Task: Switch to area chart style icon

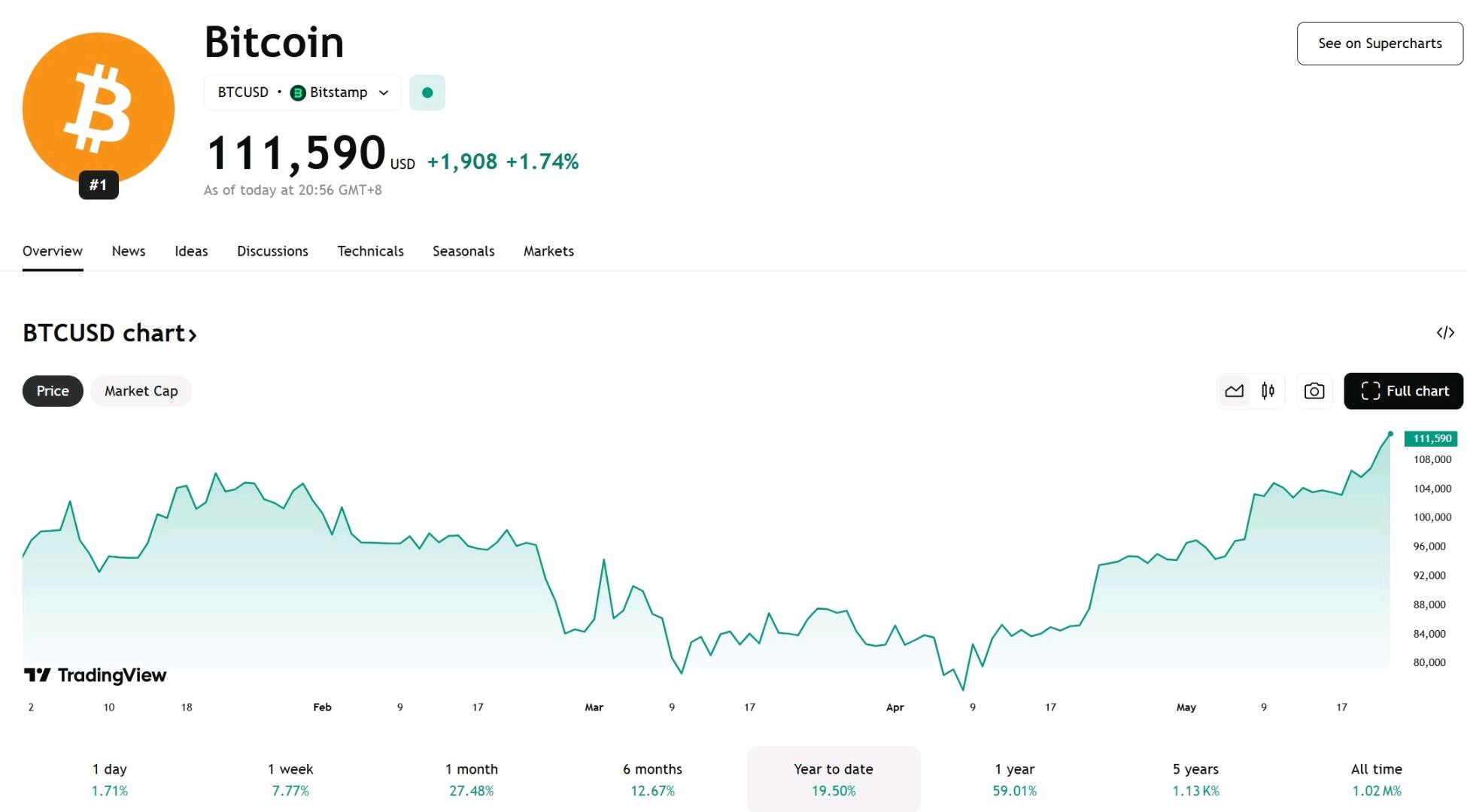Action: [x=1235, y=391]
